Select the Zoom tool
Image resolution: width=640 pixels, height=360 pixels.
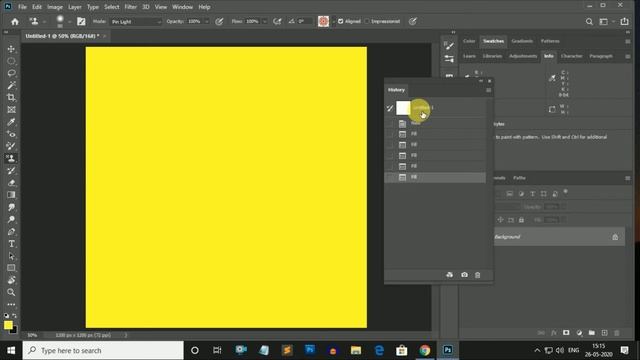coord(11,292)
